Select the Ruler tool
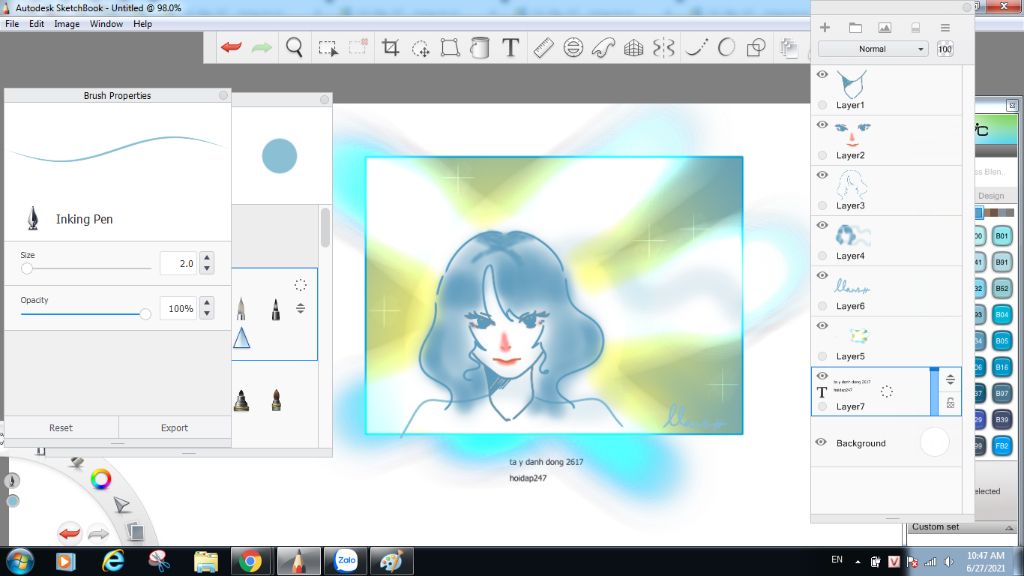This screenshot has width=1024, height=576. tap(543, 47)
